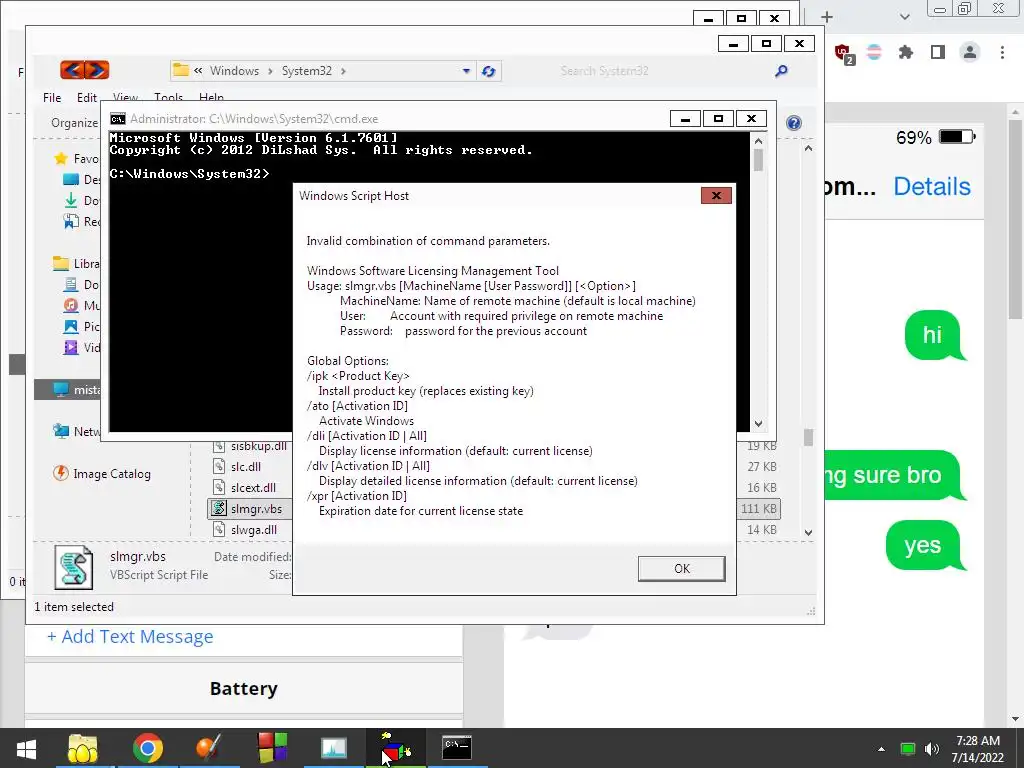
Task: Click the 'yes' message bubble
Action: 923,545
